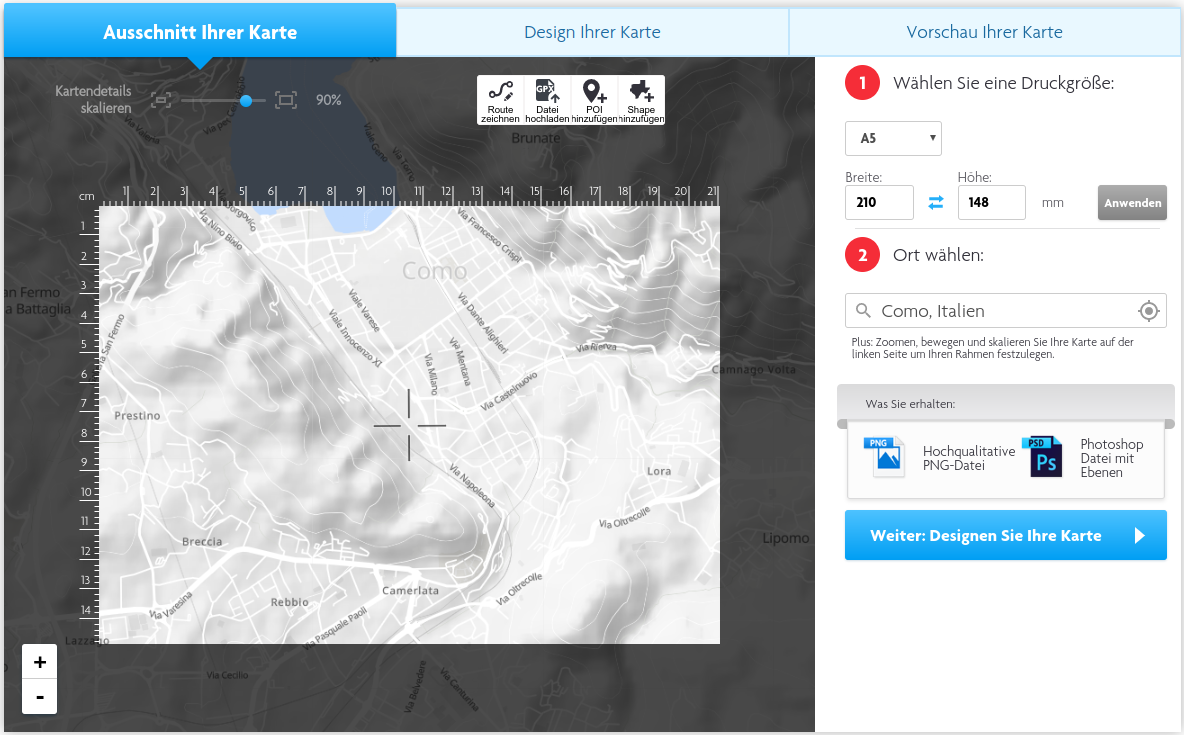
Task: Select the Ausschnitt Ihrer Karte tab
Action: [200, 32]
